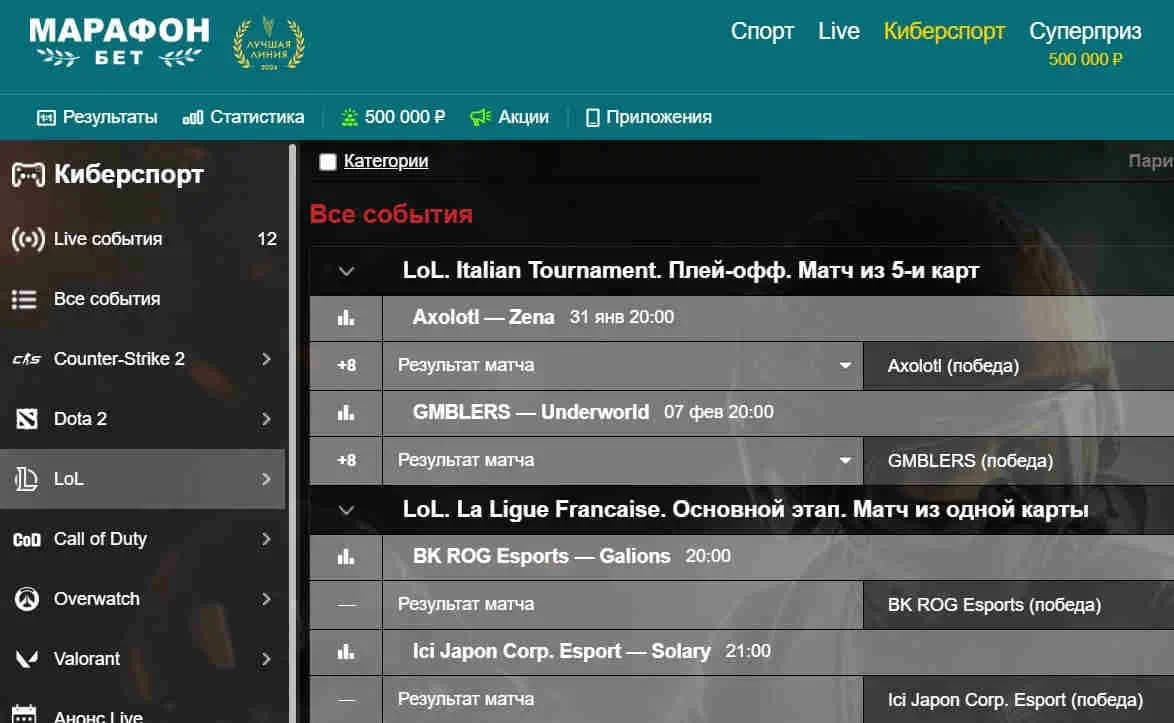Open the Ici Japon Corp. Esport — Solary match
Screen dimensions: 1174x723
coord(562,651)
